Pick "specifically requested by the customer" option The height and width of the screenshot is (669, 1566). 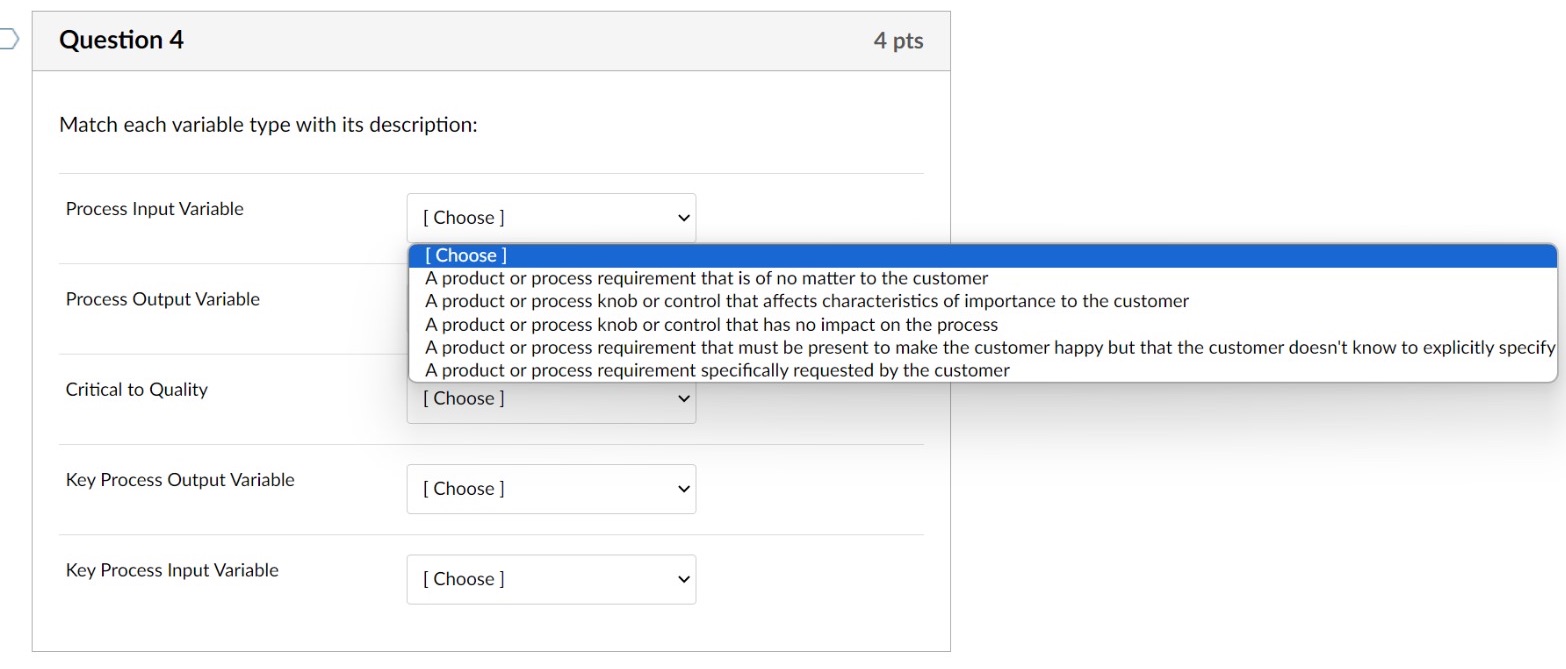(x=717, y=370)
